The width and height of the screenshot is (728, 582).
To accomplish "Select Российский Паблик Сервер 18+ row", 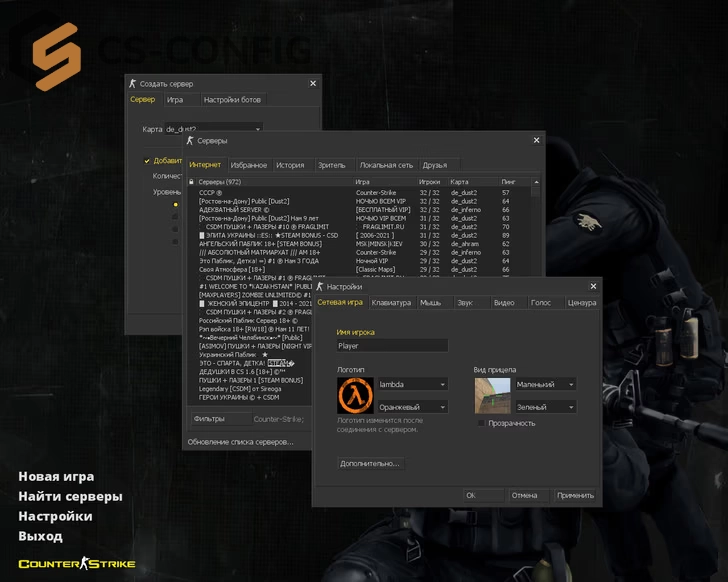I will tap(250, 321).
